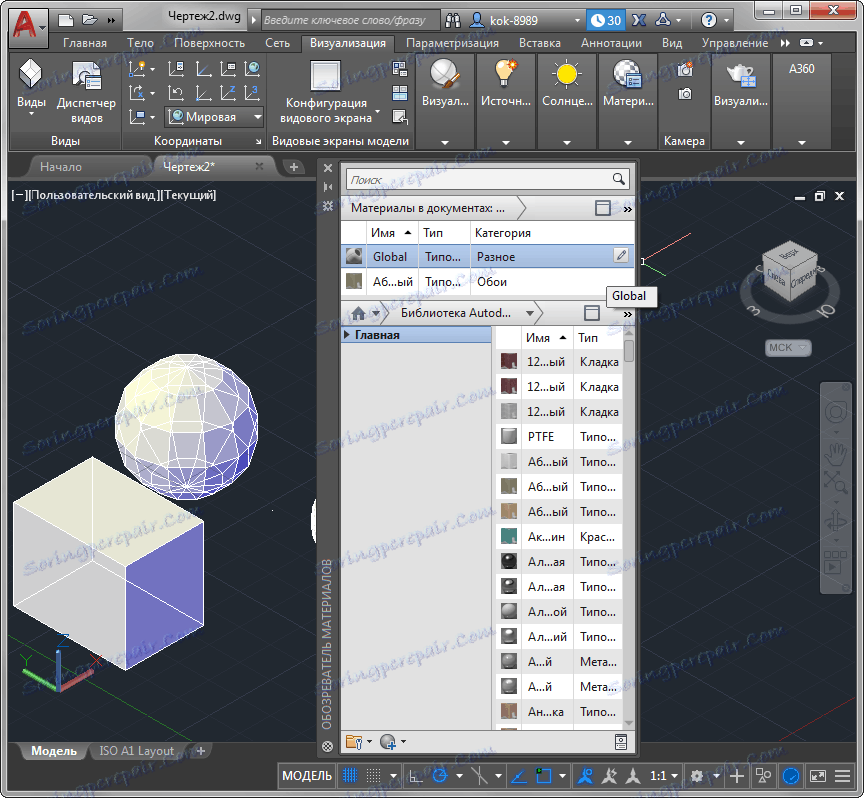Image resolution: width=864 pixels, height=798 pixels.
Task: Open the 1:1 annotation scale dropdown
Action: click(x=664, y=776)
